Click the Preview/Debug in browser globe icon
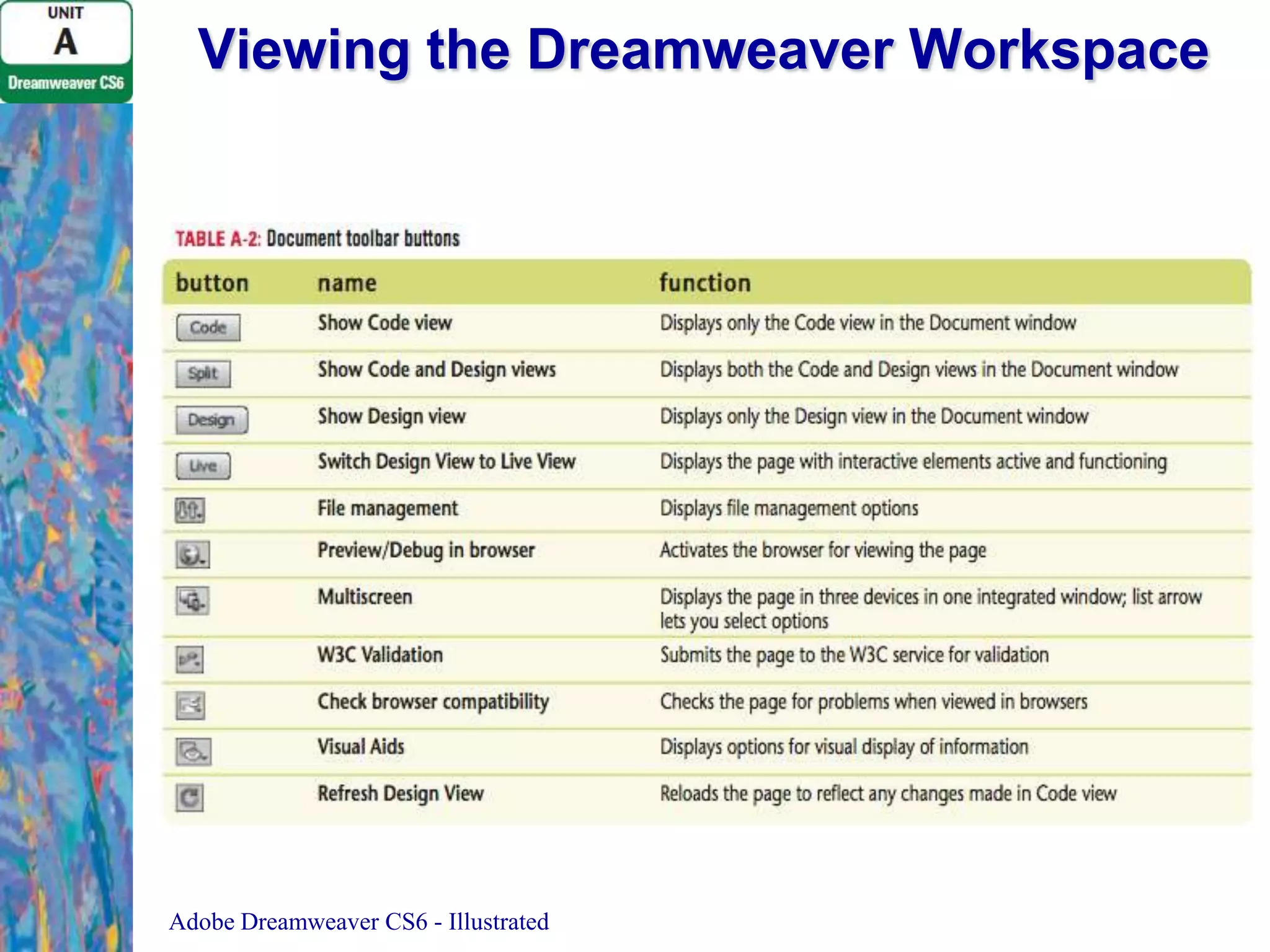The image size is (1270, 952). click(192, 554)
